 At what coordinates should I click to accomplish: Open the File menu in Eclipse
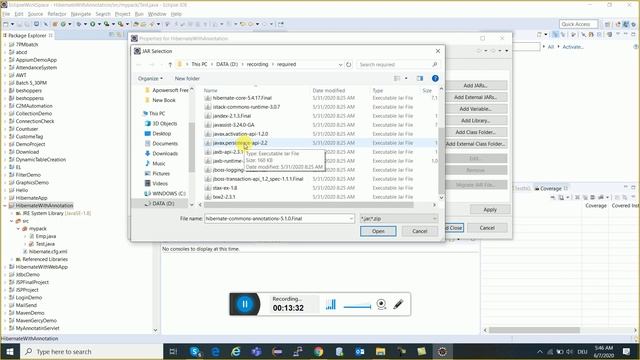click(6, 14)
